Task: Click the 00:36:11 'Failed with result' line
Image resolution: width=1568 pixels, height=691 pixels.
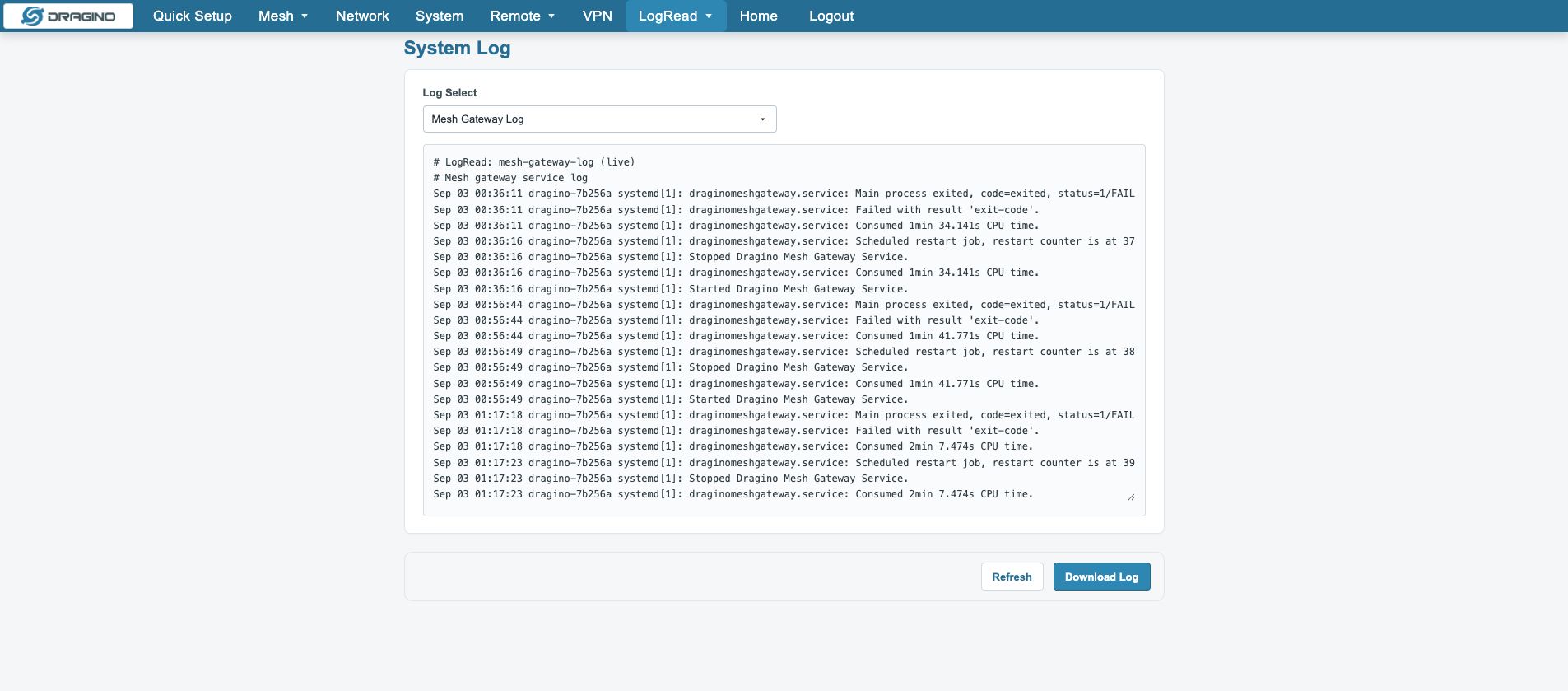Action: tap(737, 210)
